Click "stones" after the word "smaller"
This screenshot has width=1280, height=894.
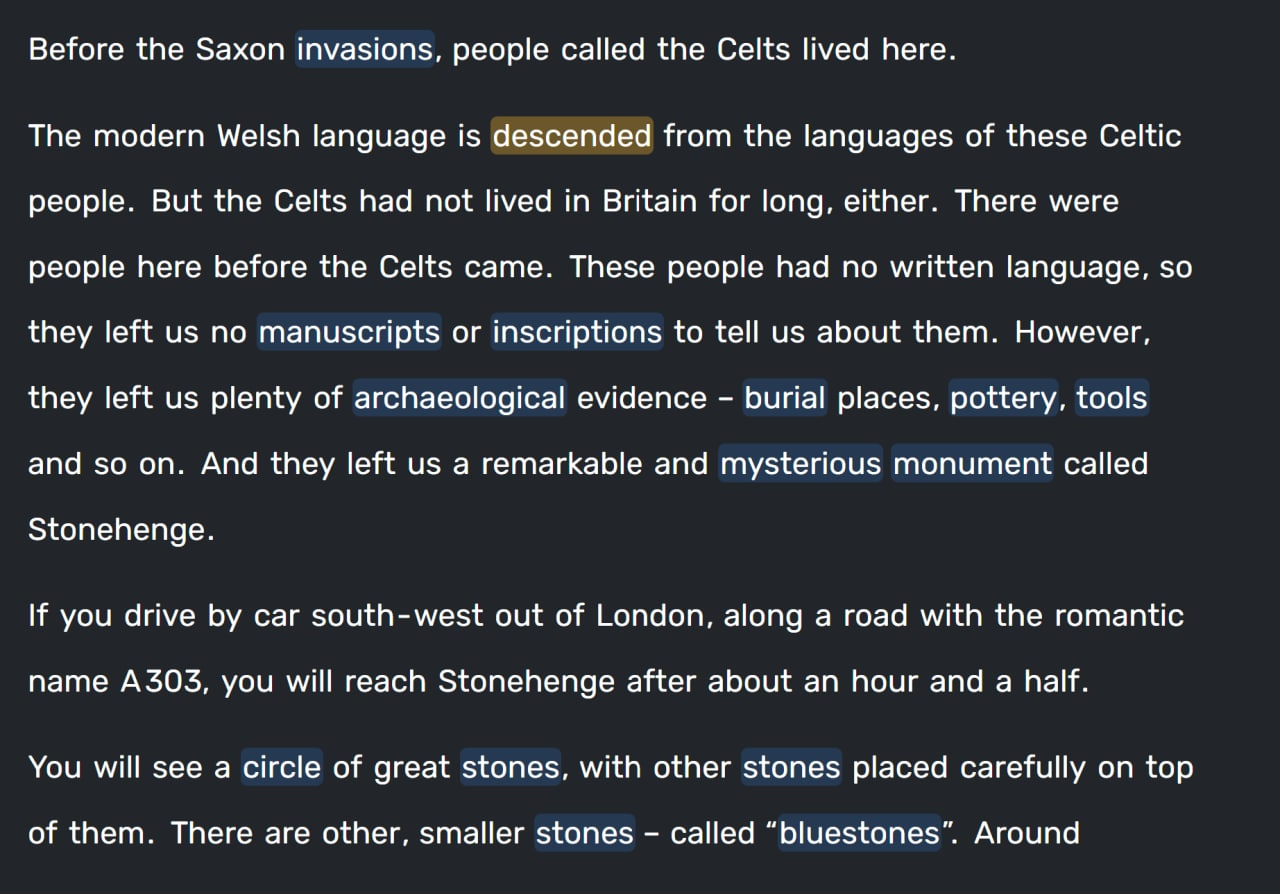pos(585,833)
